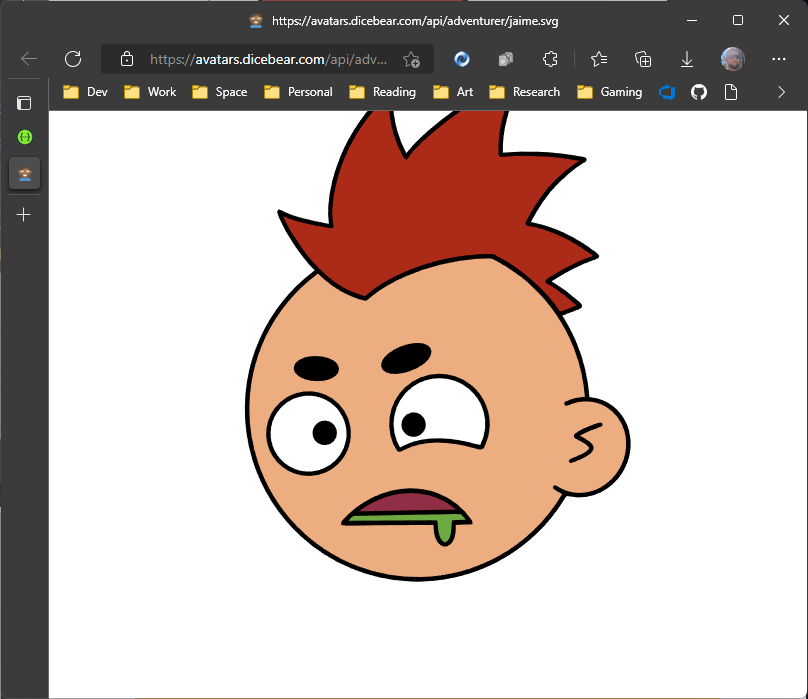Viewport: 808px width, 699px height.
Task: Open a new tab with the plus icon
Action: click(x=24, y=214)
